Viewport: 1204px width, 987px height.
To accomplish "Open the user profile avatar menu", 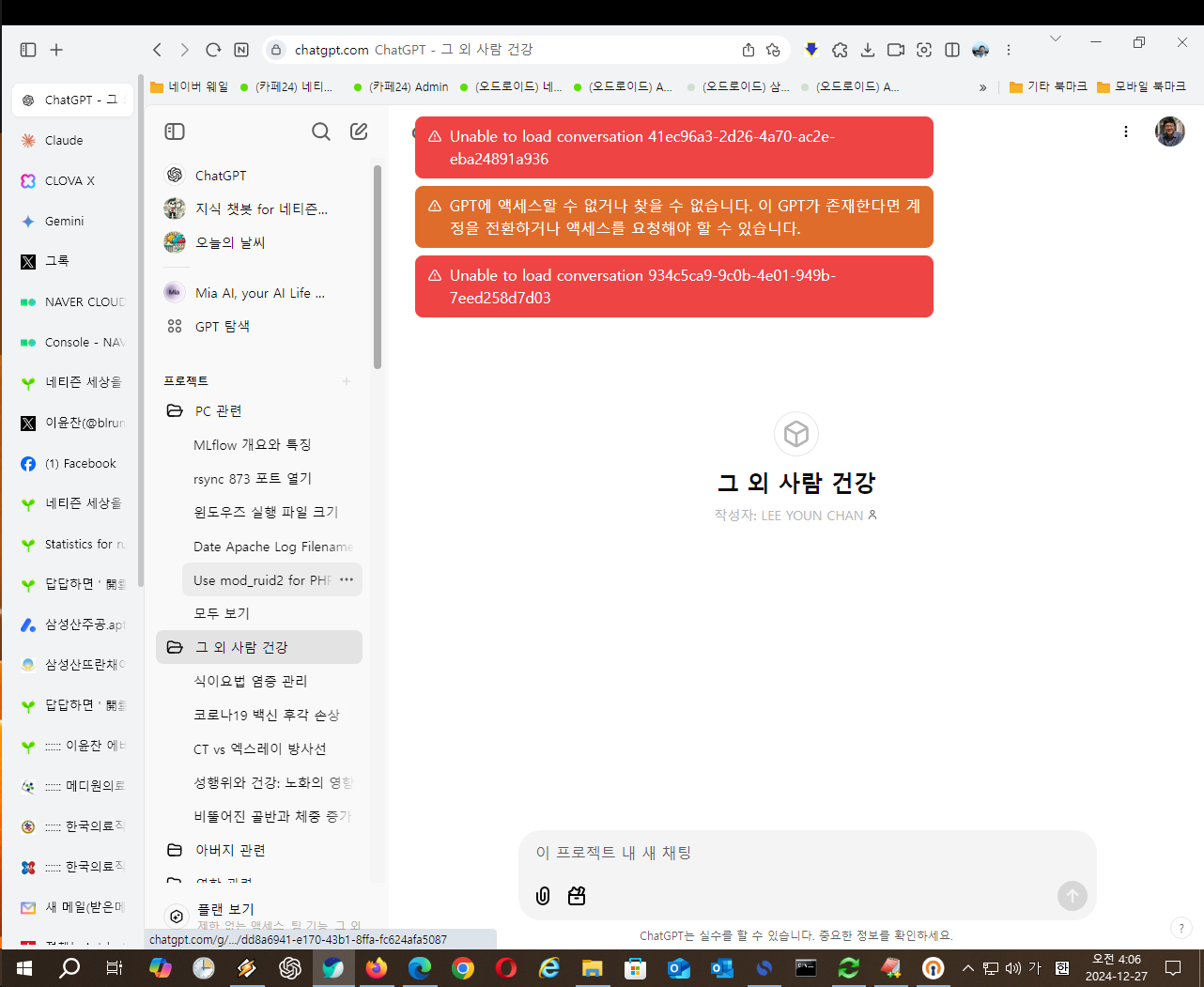I will click(x=1170, y=131).
